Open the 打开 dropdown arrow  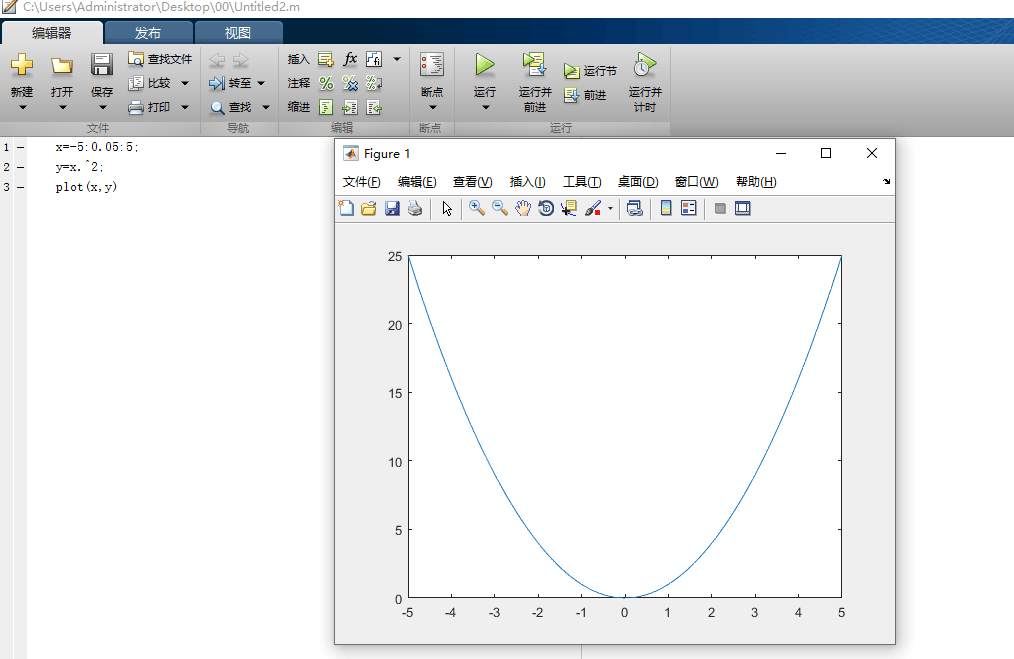tap(62, 107)
